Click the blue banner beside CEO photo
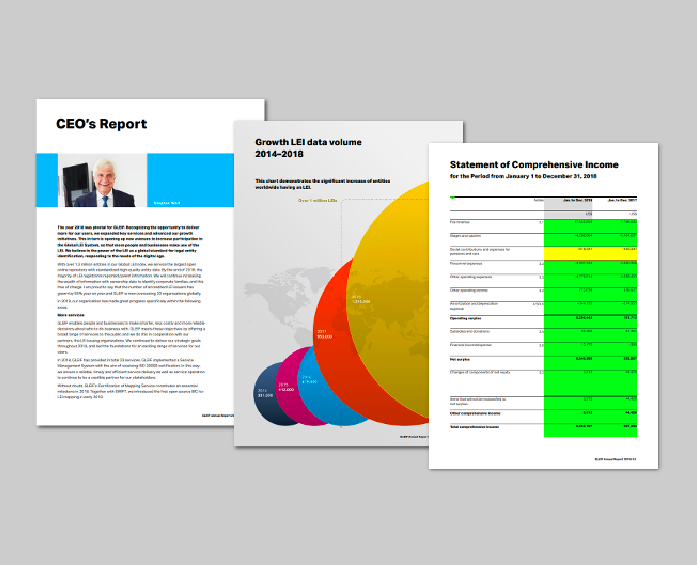Screen dimensions: 697x565 (x=200, y=180)
